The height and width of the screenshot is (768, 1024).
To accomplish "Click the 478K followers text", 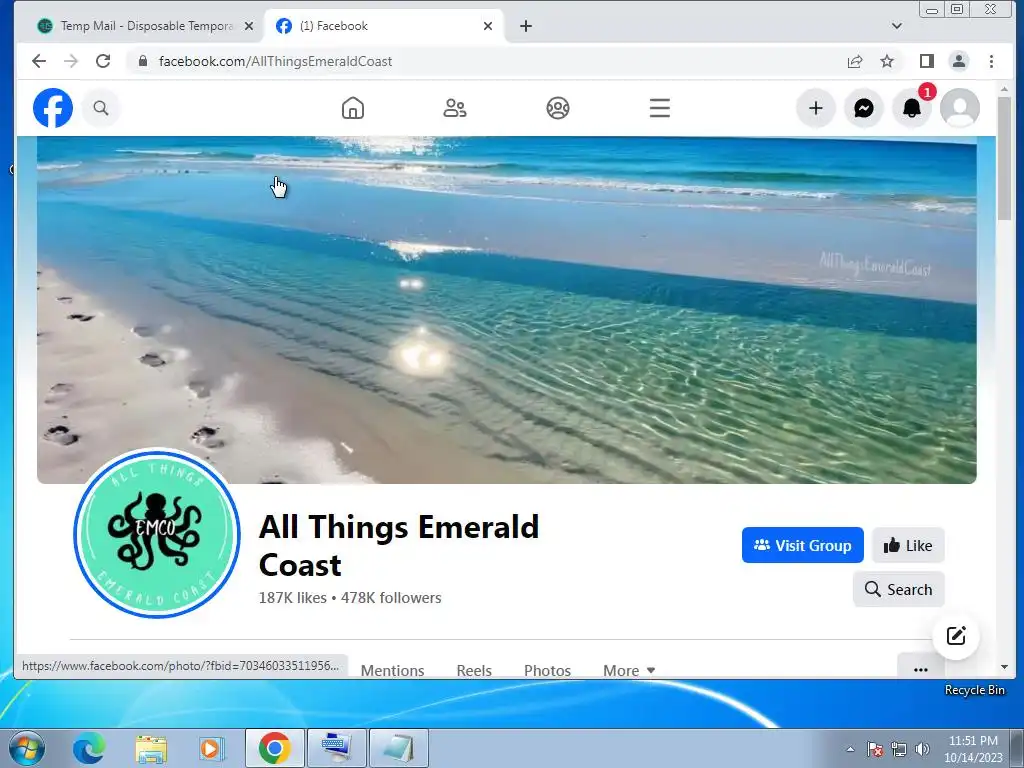I will coord(391,598).
